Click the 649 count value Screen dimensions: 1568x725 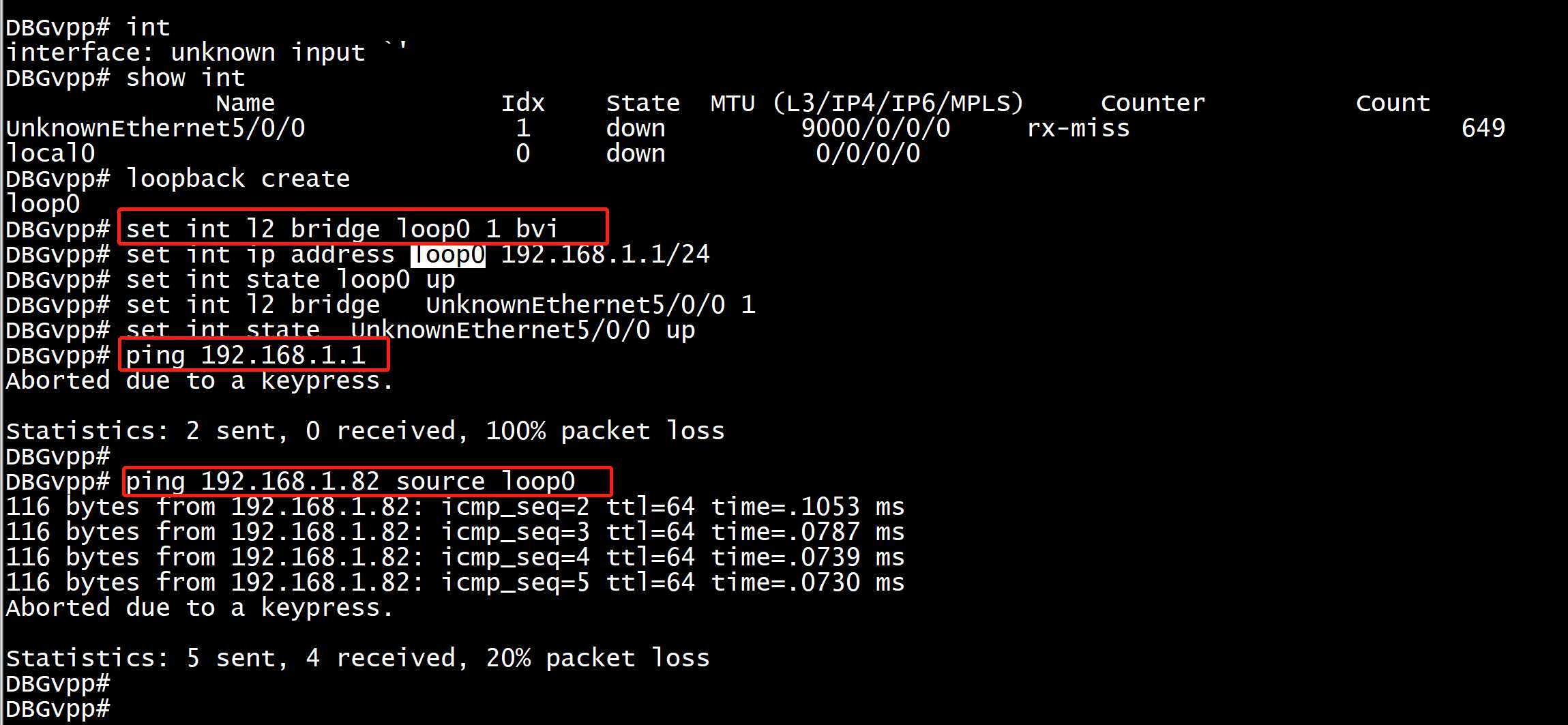click(1483, 128)
